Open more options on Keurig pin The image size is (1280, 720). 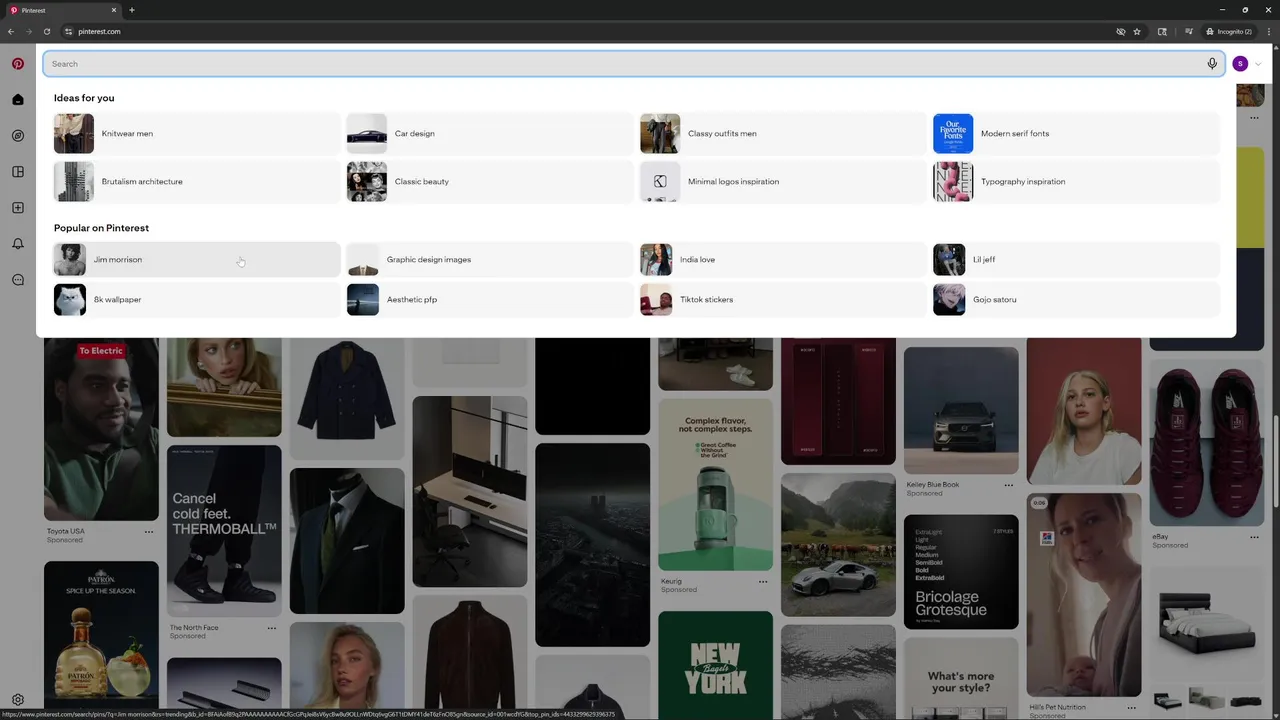(763, 581)
